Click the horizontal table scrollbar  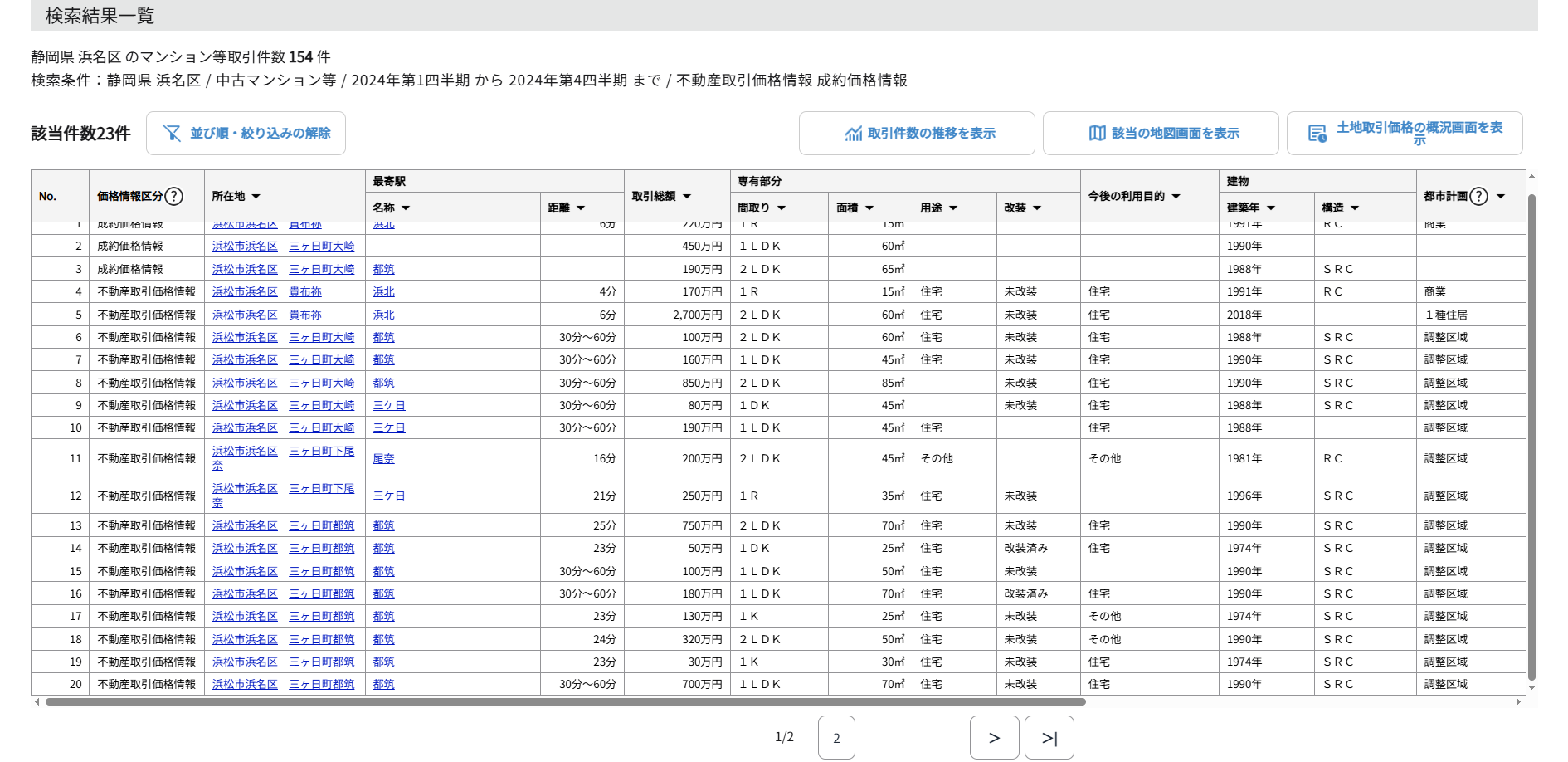click(x=566, y=702)
